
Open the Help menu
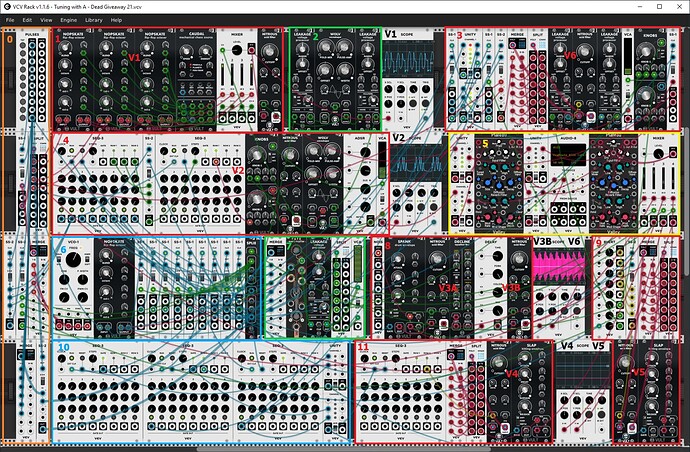116,20
